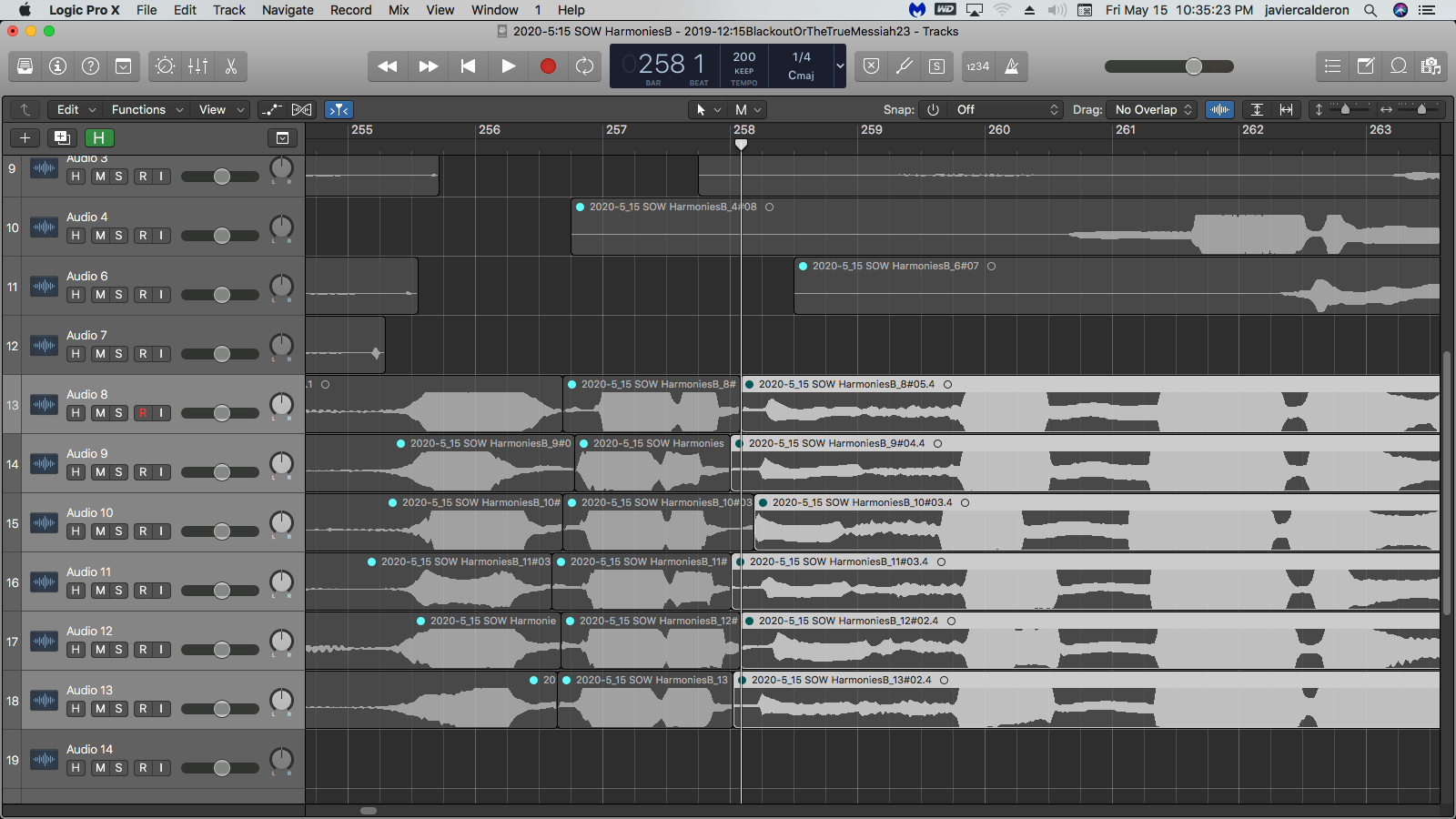Open the Library from the control bar

[25, 66]
